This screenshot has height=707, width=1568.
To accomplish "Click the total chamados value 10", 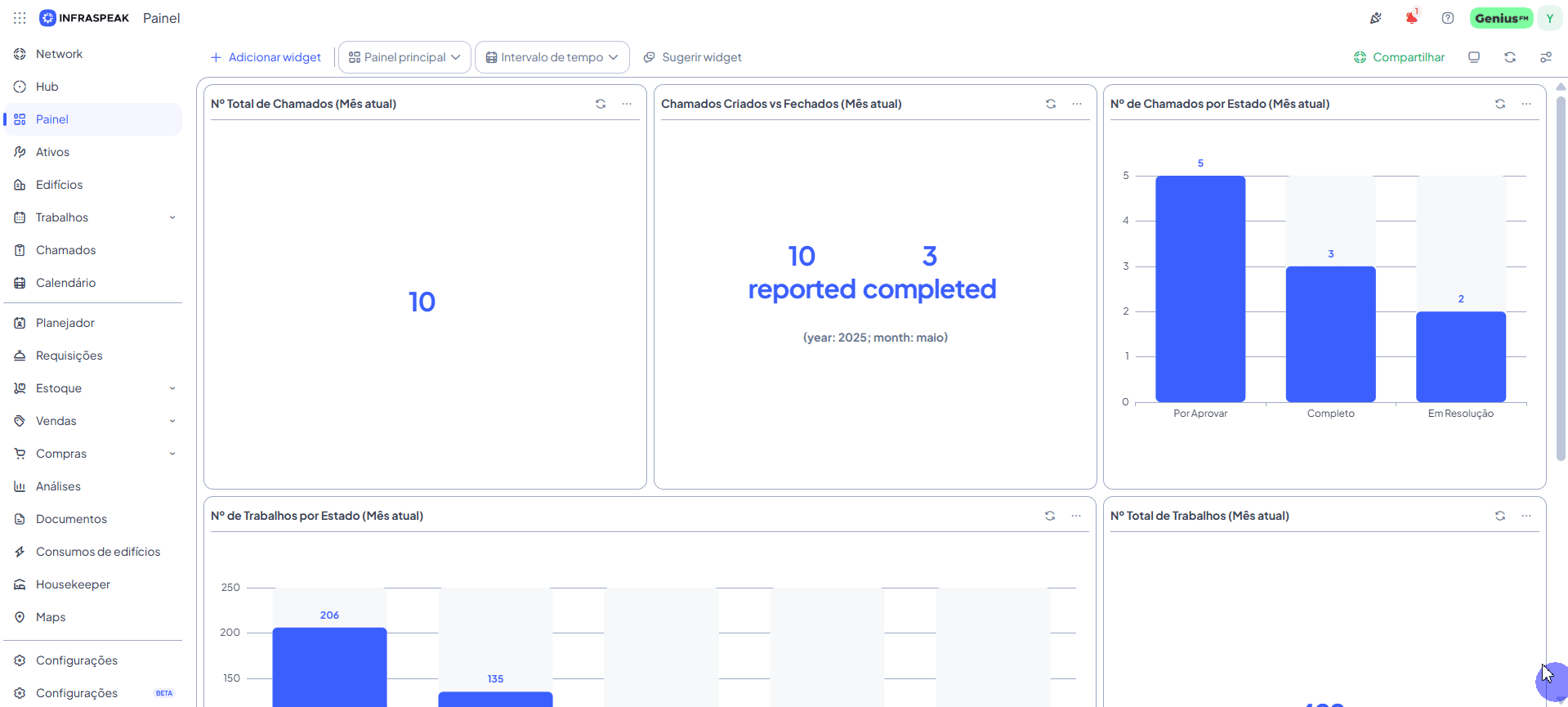I will (x=422, y=302).
